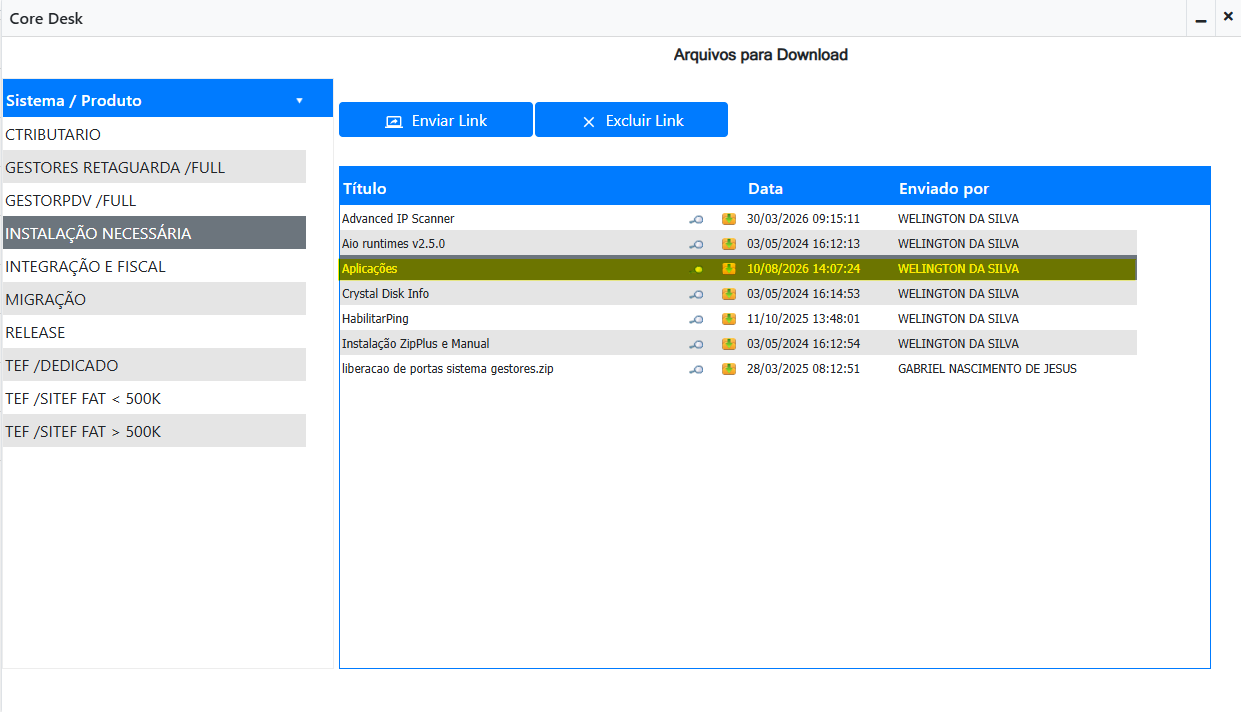Click WELINGTON DA SILVA in HabilitarPing row
The width and height of the screenshot is (1241, 712).
click(x=958, y=319)
